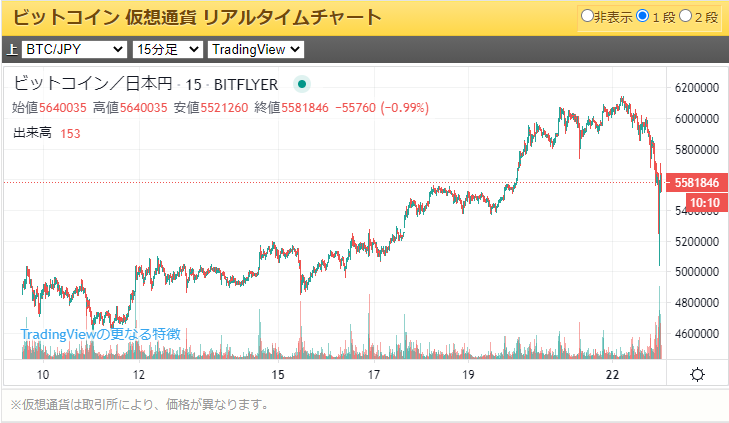Click the green market status dot
Screen dimensions: 729x423
301,85
